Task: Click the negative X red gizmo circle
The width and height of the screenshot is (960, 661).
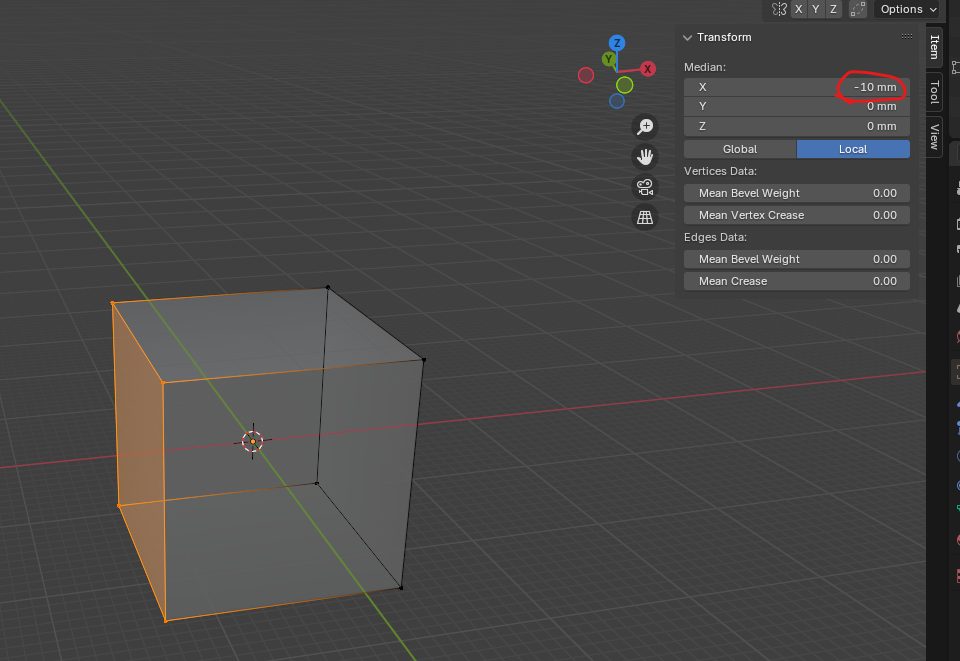Action: point(586,75)
